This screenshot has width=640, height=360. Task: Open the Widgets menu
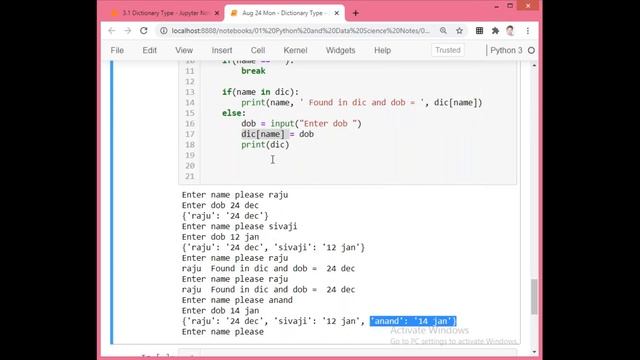pos(340,50)
